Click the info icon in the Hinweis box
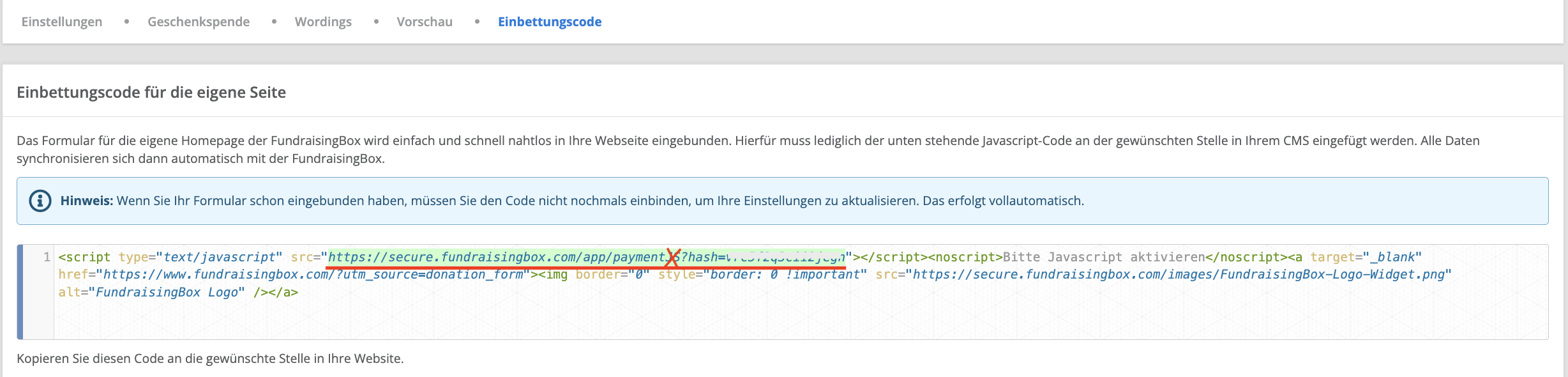Screen dimensions: 1568x377 click(x=40, y=201)
